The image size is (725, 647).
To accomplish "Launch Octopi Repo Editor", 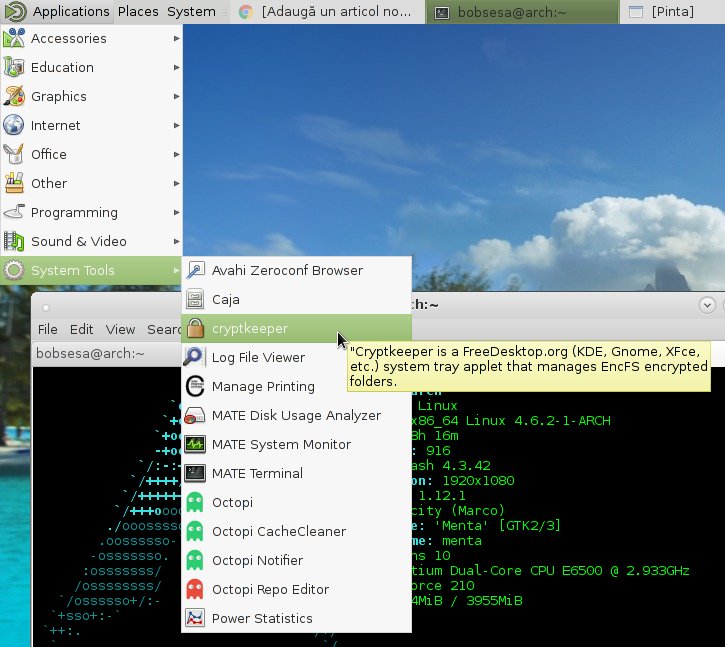I will point(296,589).
